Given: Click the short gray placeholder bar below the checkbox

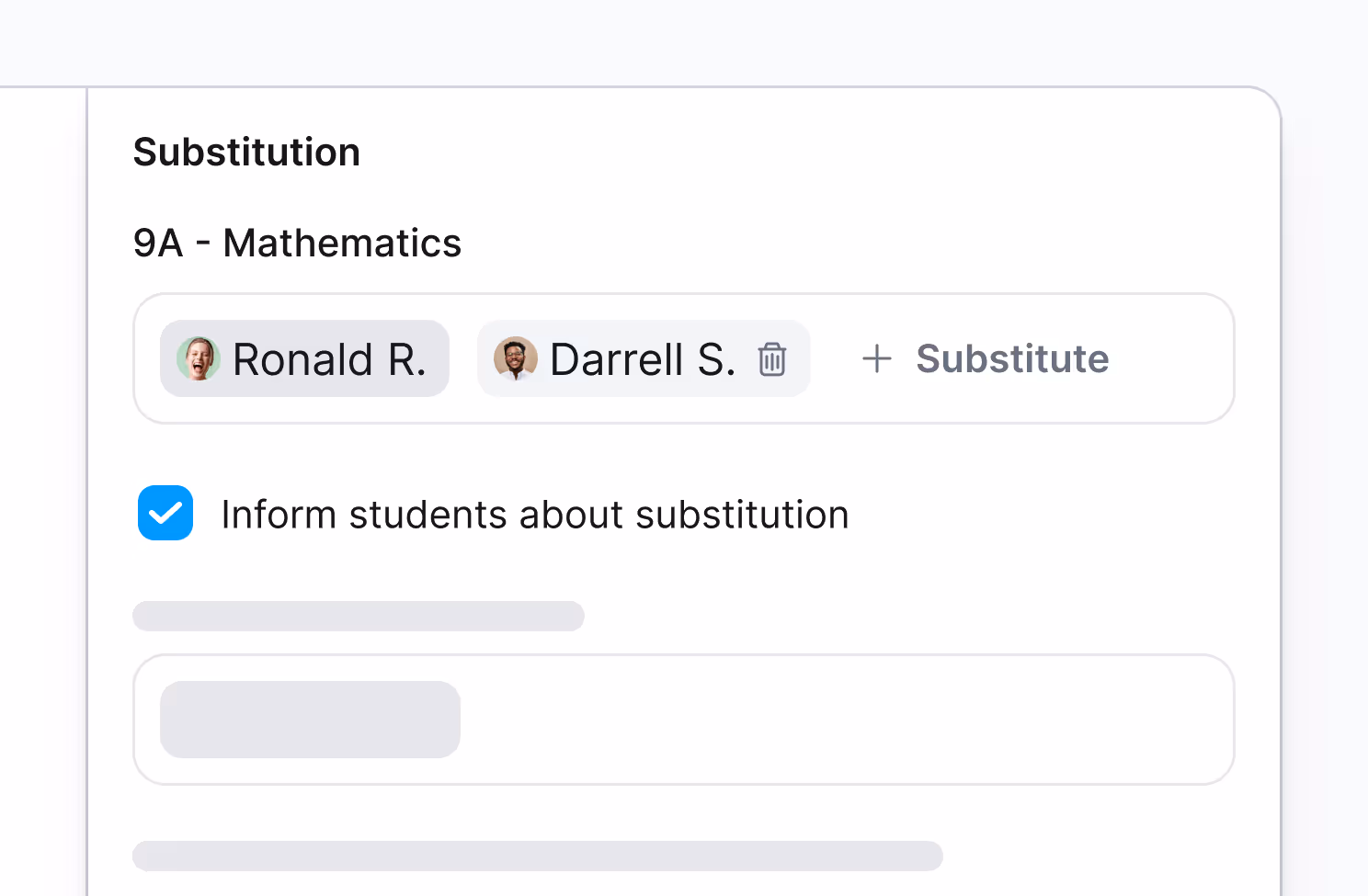Looking at the screenshot, I should pos(359,616).
